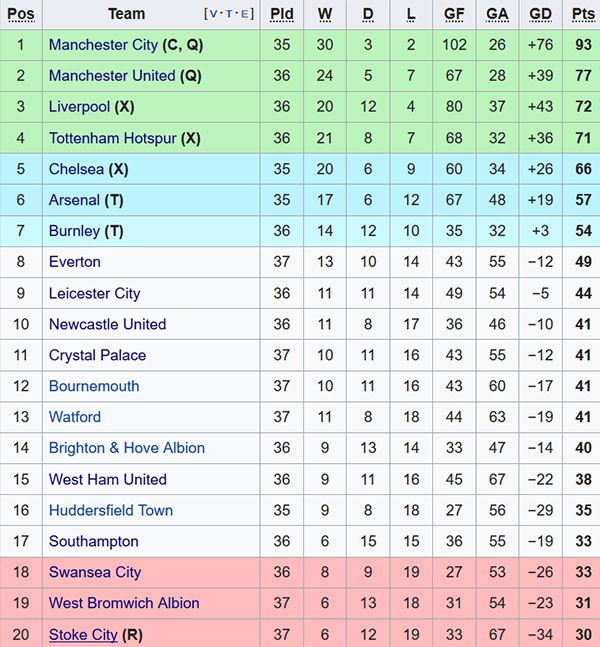Screen dimensions: 600x647
Task: Click the Chelsea team link
Action: 76,169
